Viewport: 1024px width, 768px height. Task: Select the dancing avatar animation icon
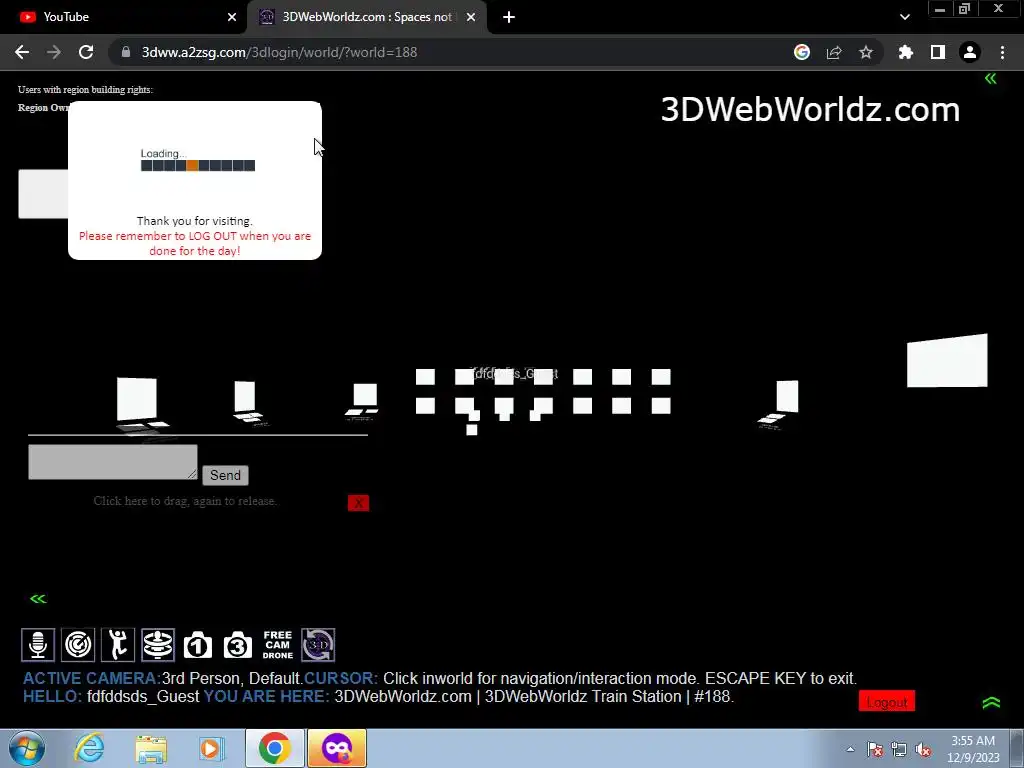118,645
